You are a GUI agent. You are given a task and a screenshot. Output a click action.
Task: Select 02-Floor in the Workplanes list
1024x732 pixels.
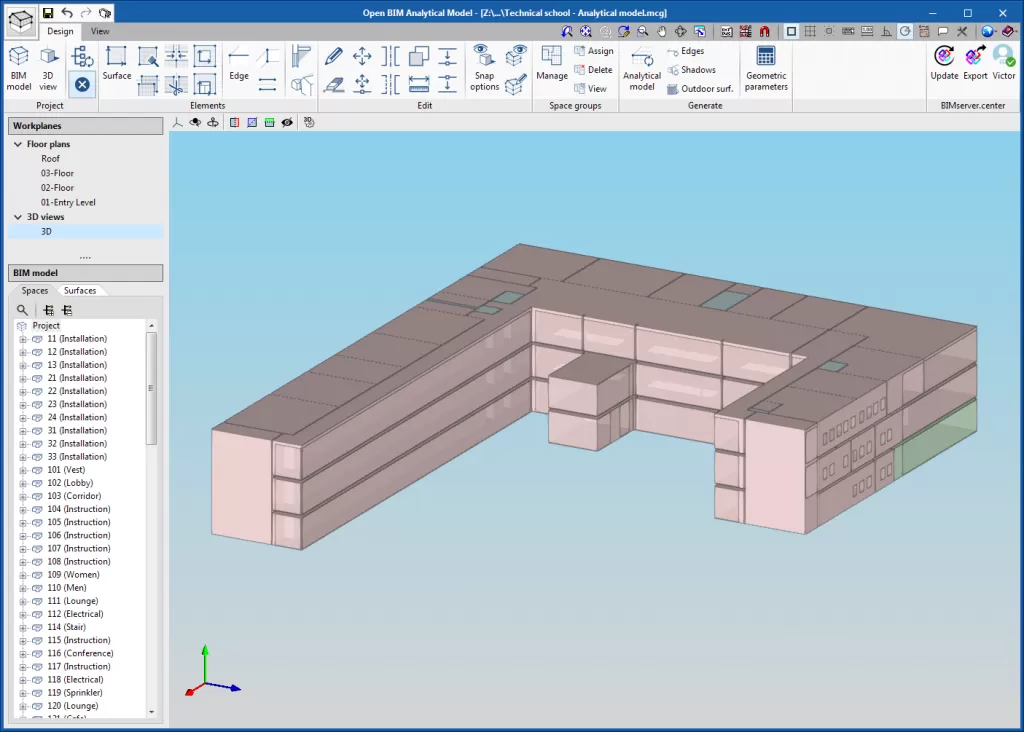[x=57, y=187]
